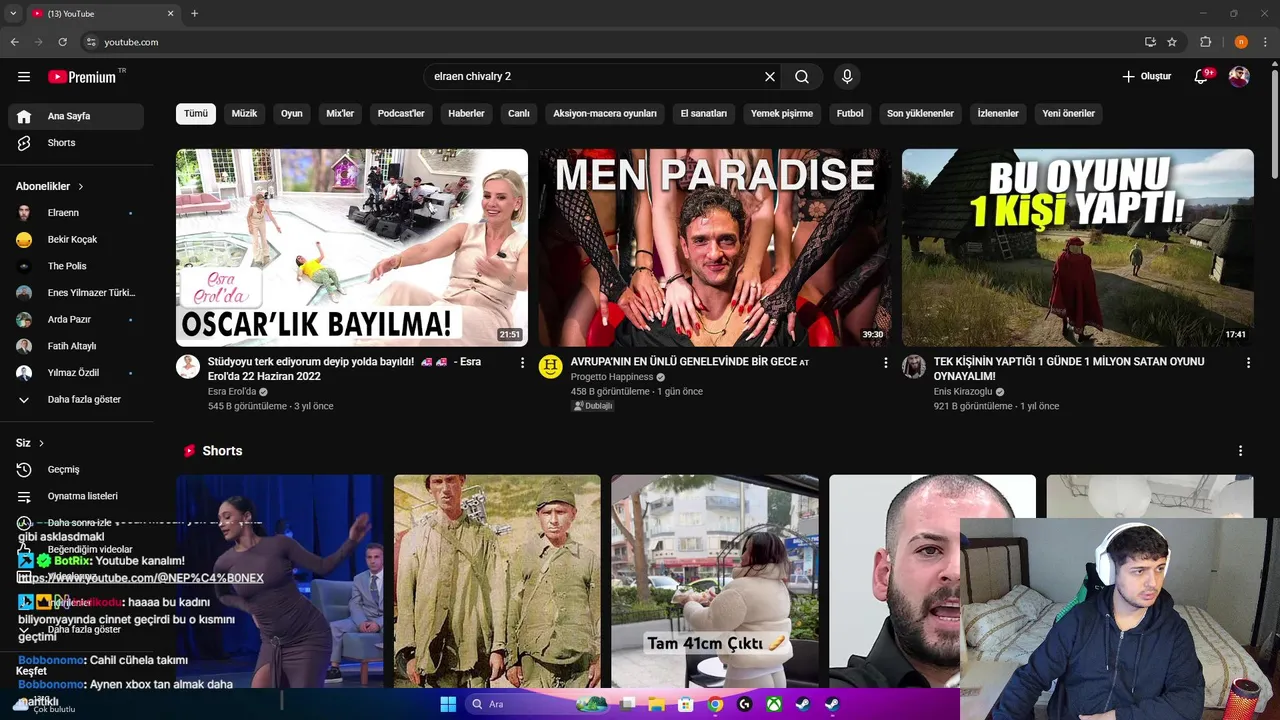Screen dimensions: 1280x720
Task: Select the Futbol filter chip
Action: [x=850, y=114]
